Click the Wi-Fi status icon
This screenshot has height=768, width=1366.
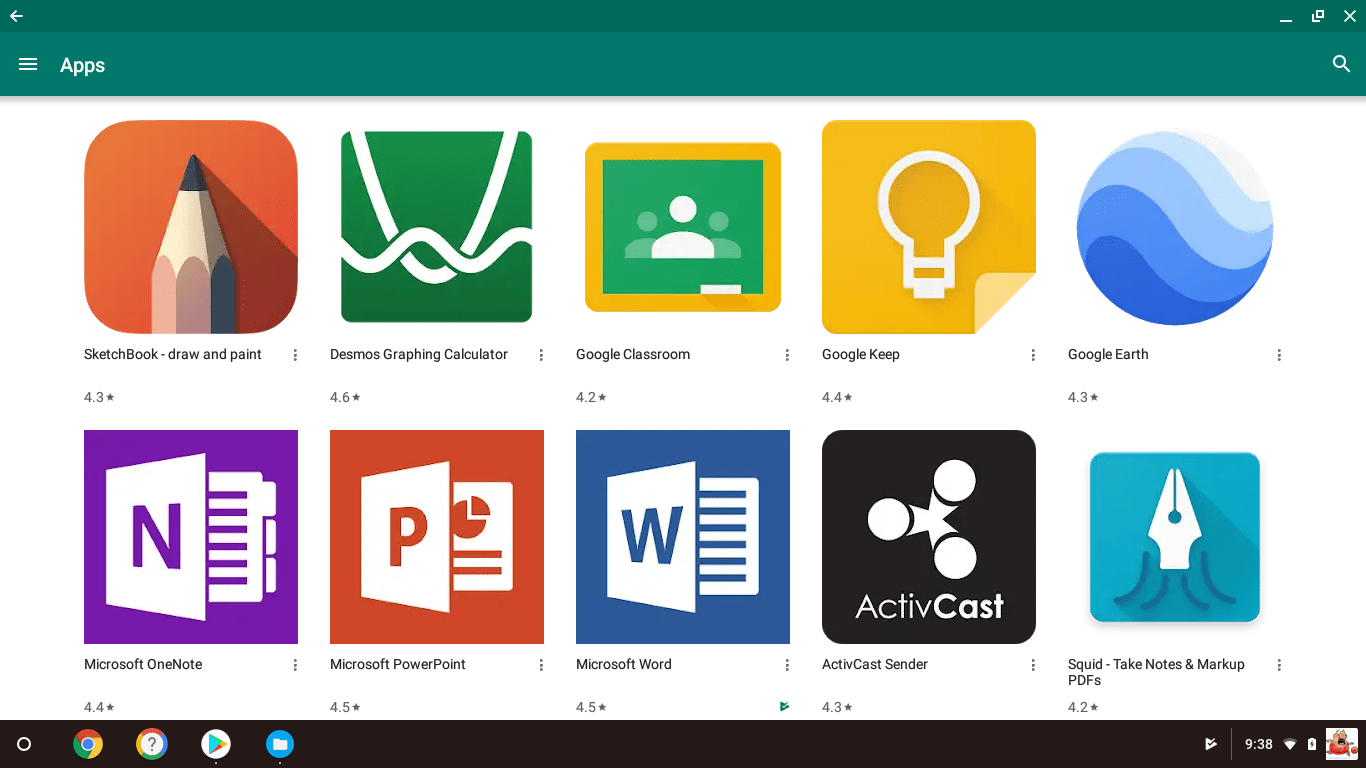click(x=1291, y=744)
